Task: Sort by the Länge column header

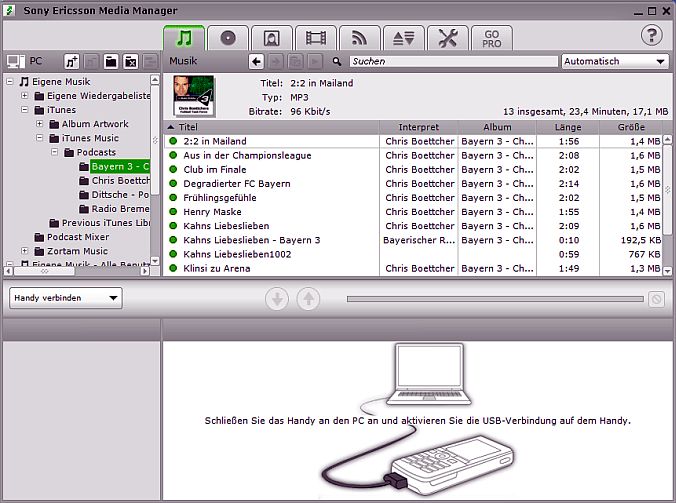Action: 568,127
